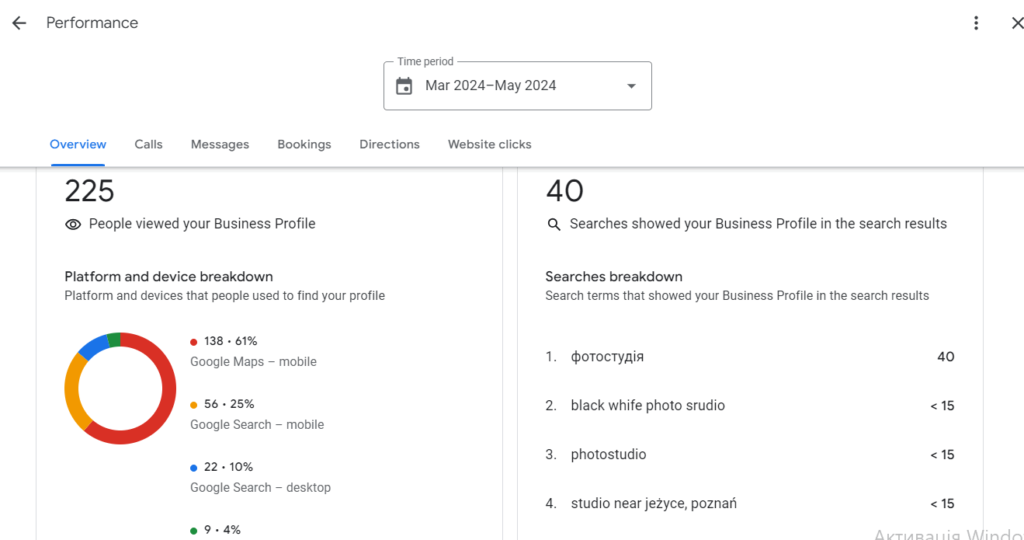Click the Platform and devices description text
Image resolution: width=1024 pixels, height=540 pixels.
point(225,296)
